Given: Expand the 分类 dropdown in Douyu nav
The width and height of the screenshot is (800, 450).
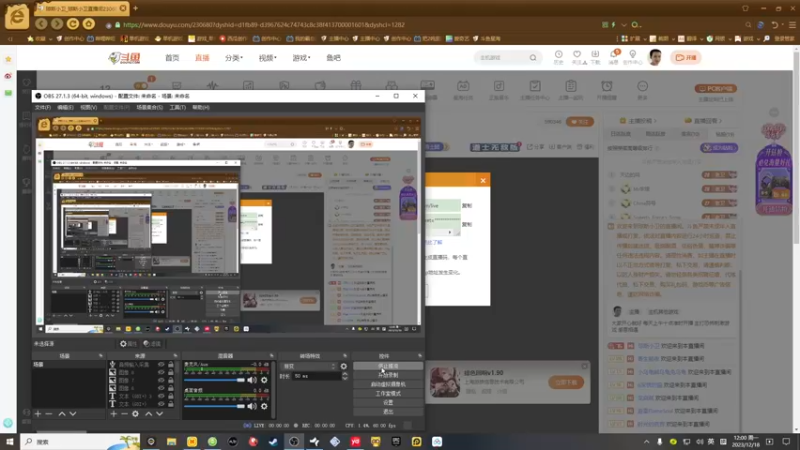Looking at the screenshot, I should pyautogui.click(x=234, y=58).
